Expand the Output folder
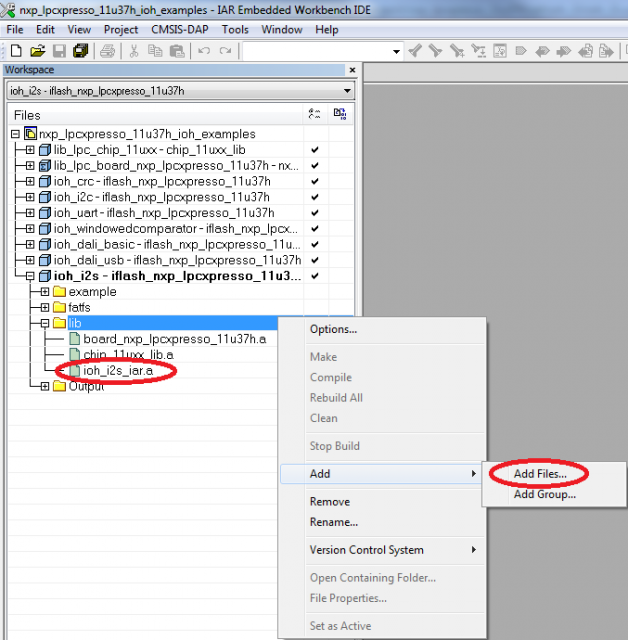This screenshot has height=640, width=628. [x=45, y=386]
